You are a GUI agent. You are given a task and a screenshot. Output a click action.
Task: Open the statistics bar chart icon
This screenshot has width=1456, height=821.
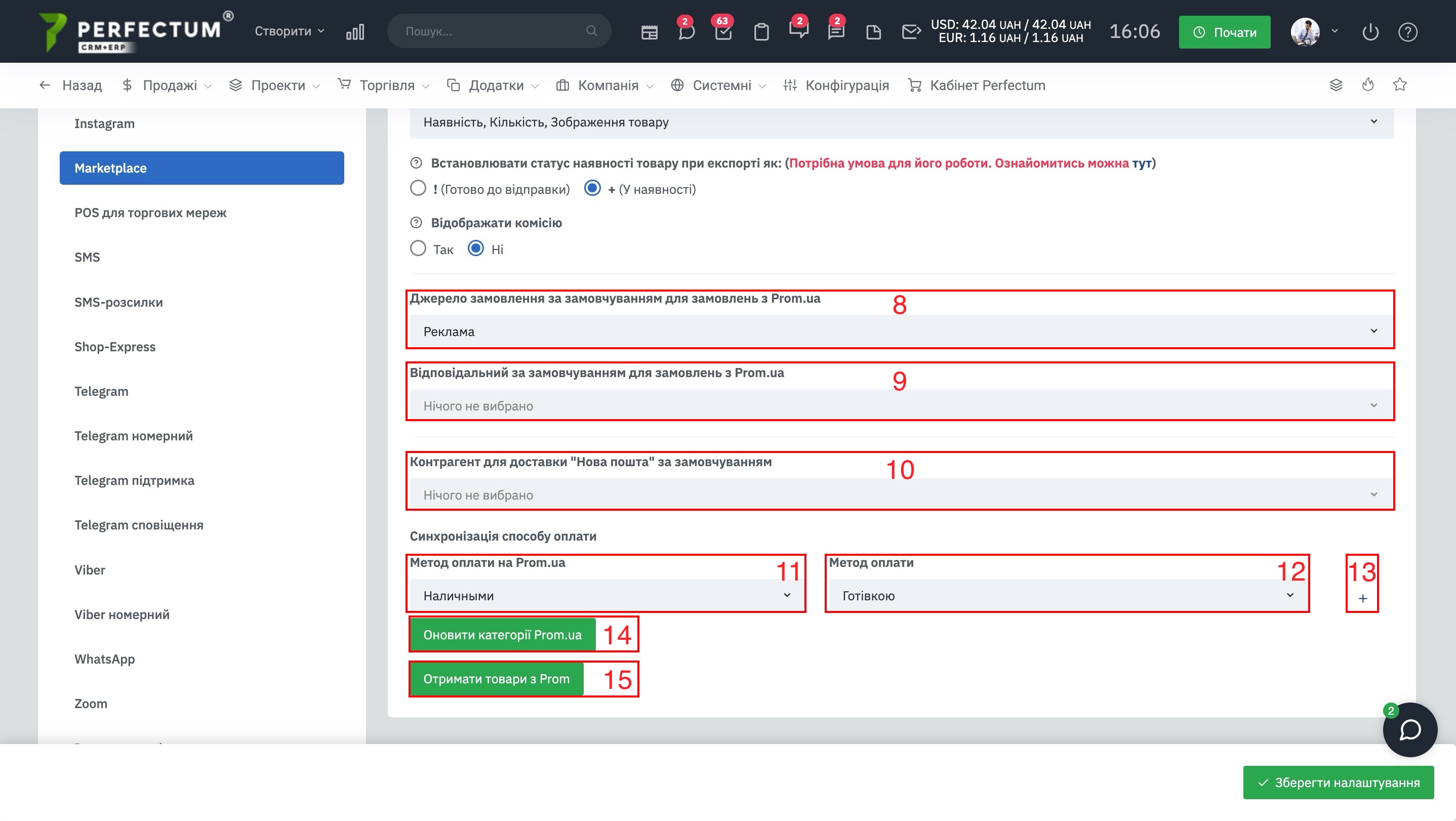pyautogui.click(x=355, y=32)
